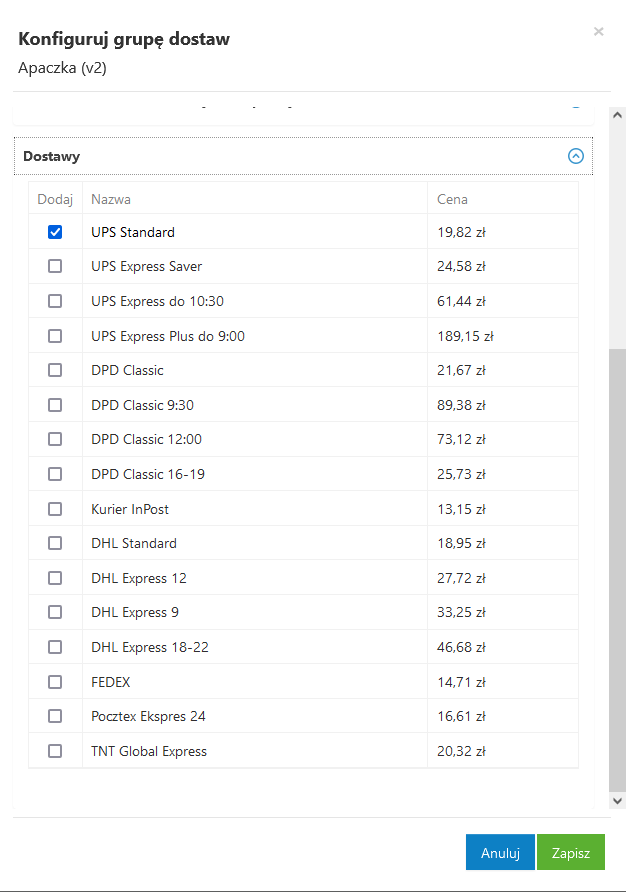The width and height of the screenshot is (626, 892).
Task: Enable DPD Classic 12:00 delivery checkbox
Action: [55, 439]
